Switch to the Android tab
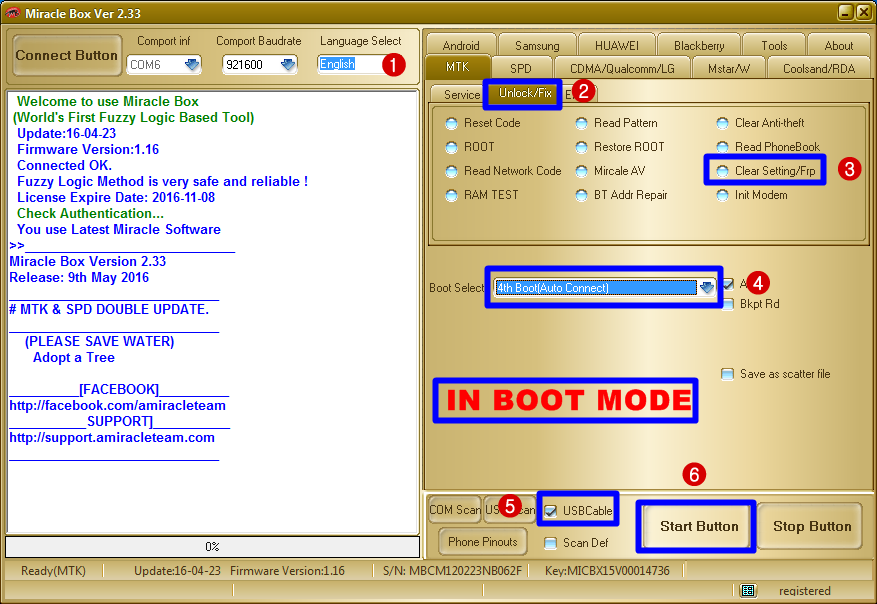 461,45
